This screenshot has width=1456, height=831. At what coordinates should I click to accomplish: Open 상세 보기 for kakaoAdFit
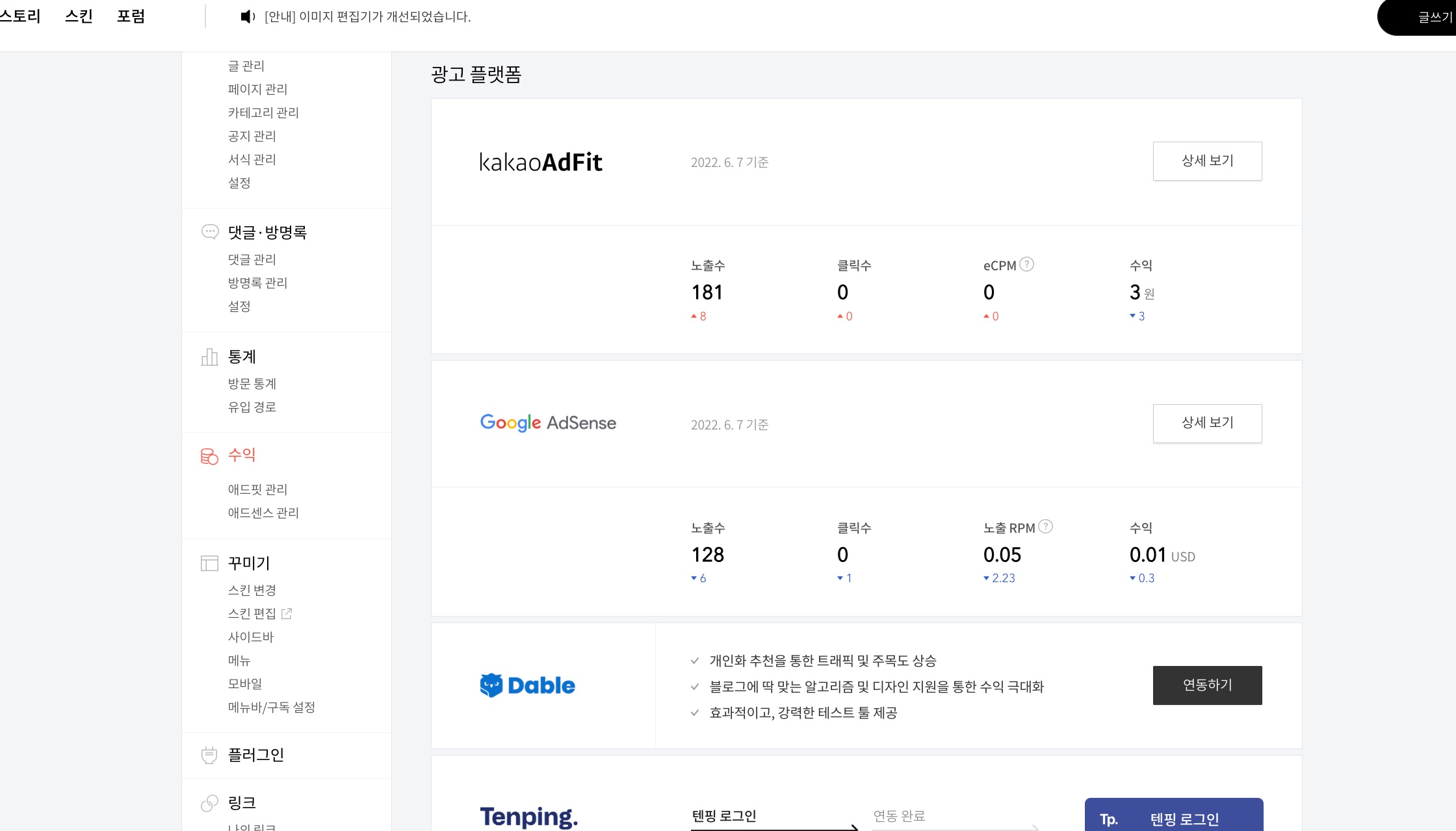1207,161
